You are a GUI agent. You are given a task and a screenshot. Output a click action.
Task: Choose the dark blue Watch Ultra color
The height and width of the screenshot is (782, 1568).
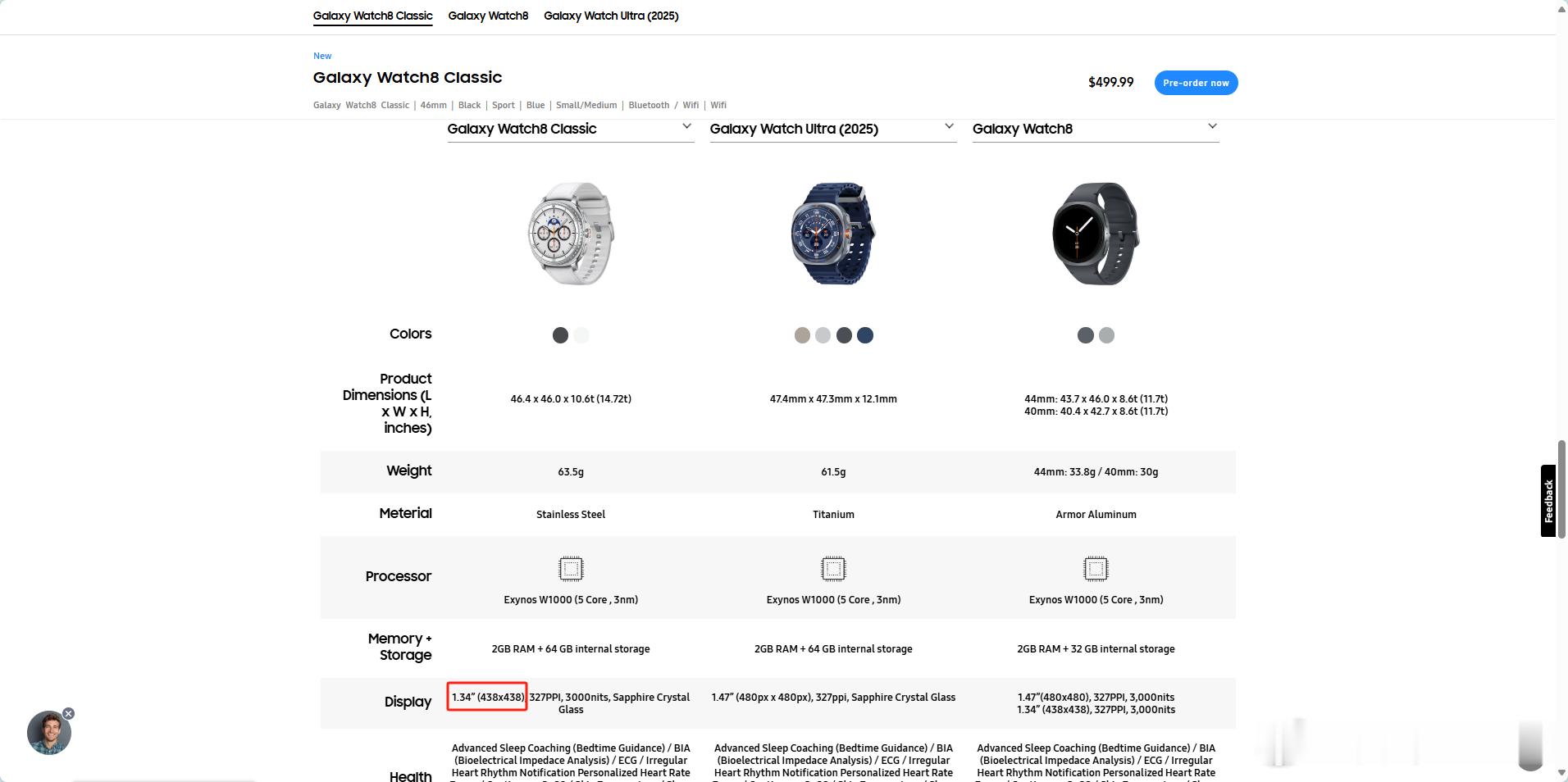click(865, 335)
